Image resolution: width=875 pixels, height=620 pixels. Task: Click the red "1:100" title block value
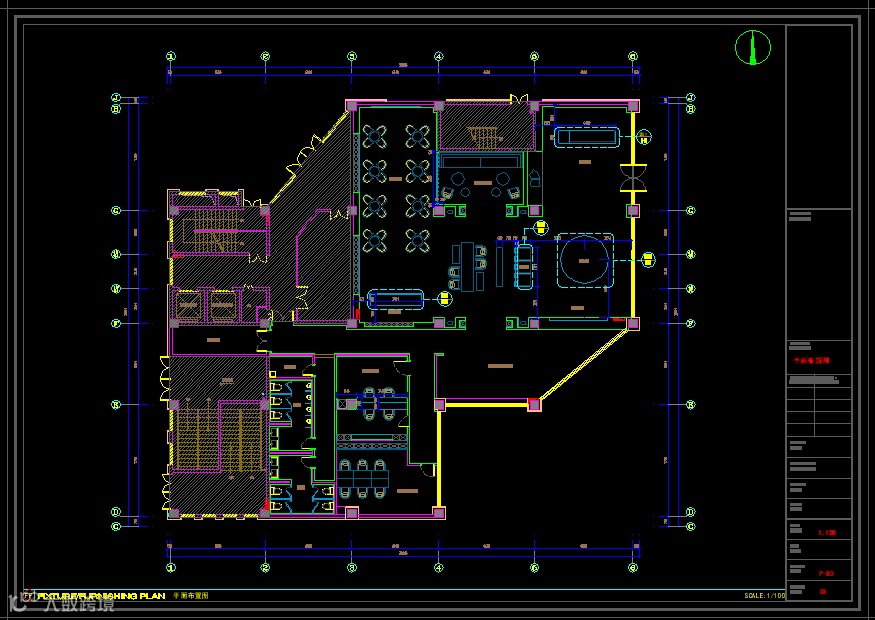(827, 532)
